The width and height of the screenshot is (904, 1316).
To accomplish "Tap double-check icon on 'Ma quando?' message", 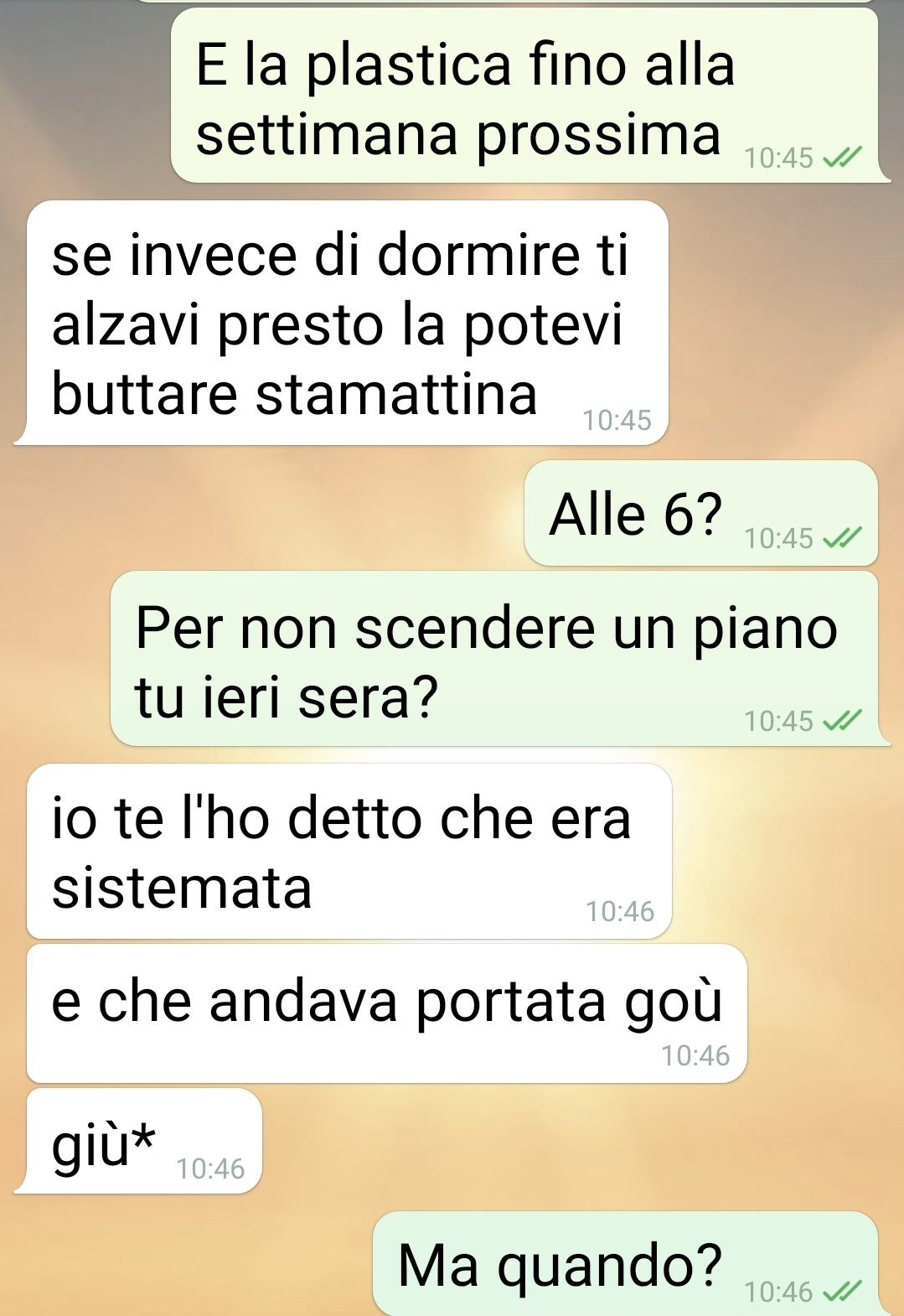I will [841, 1292].
